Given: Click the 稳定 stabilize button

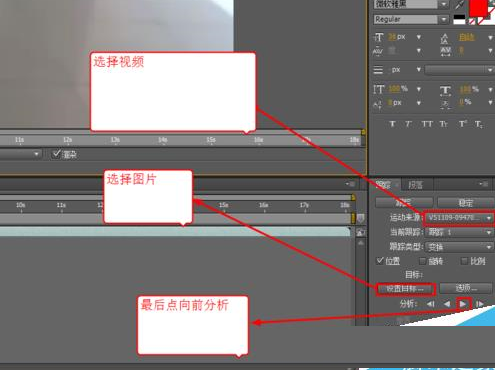Looking at the screenshot, I should pos(466,202).
